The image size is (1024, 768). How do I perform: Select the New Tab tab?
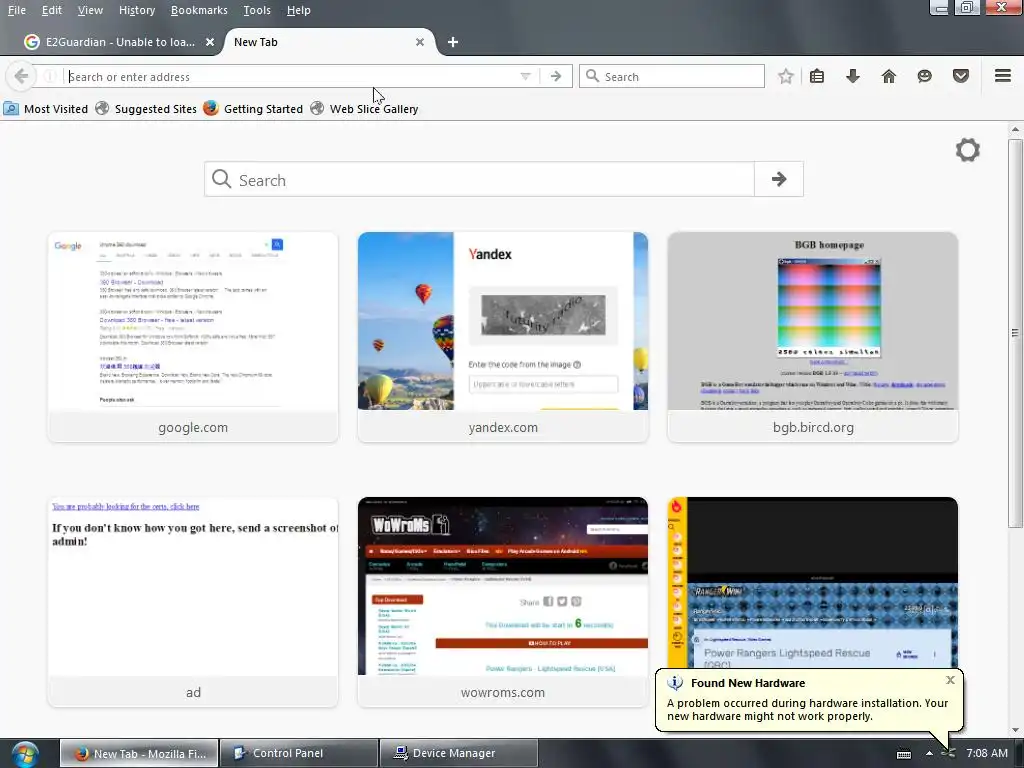(x=330, y=42)
